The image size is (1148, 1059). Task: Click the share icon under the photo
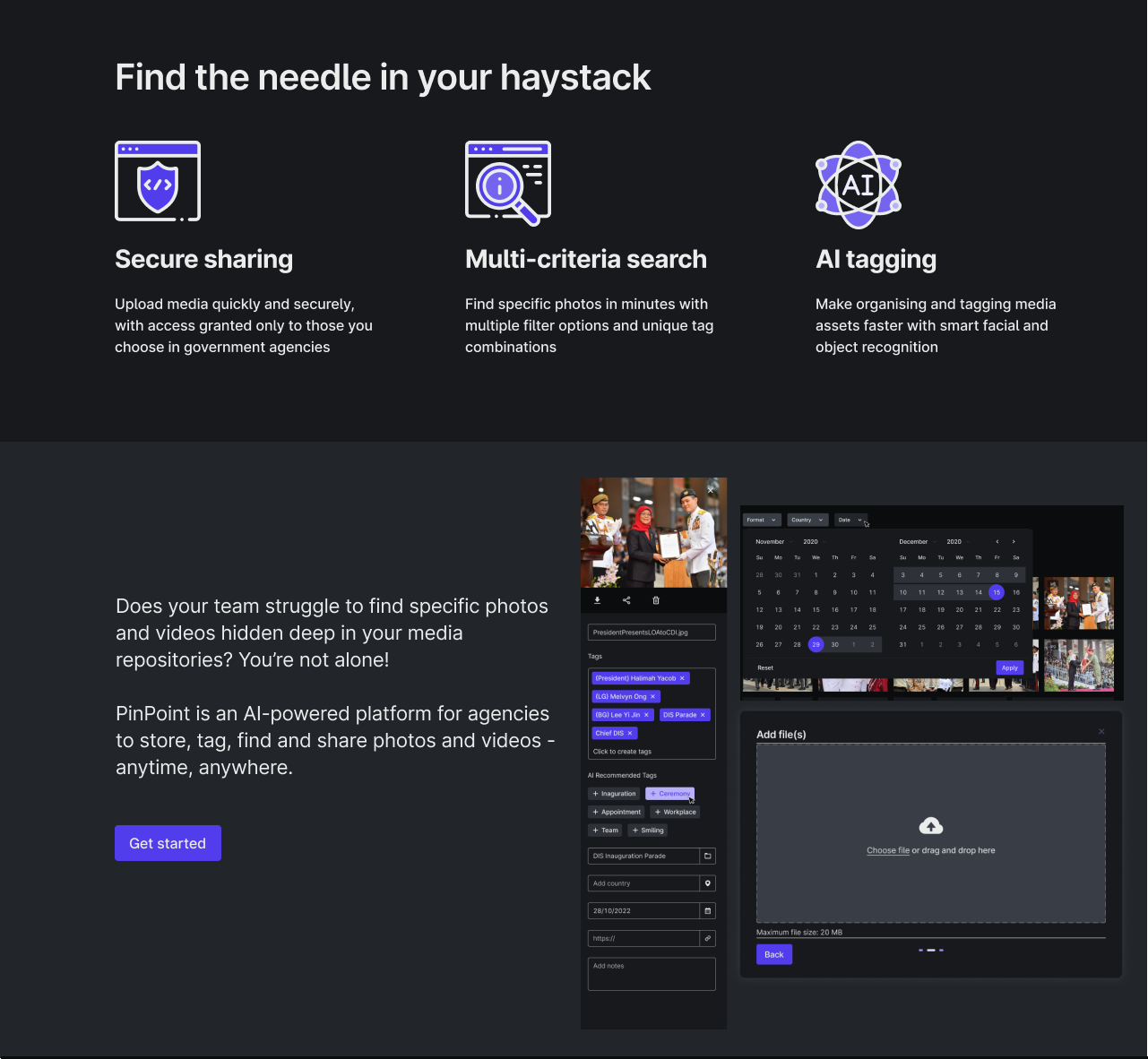click(x=626, y=600)
